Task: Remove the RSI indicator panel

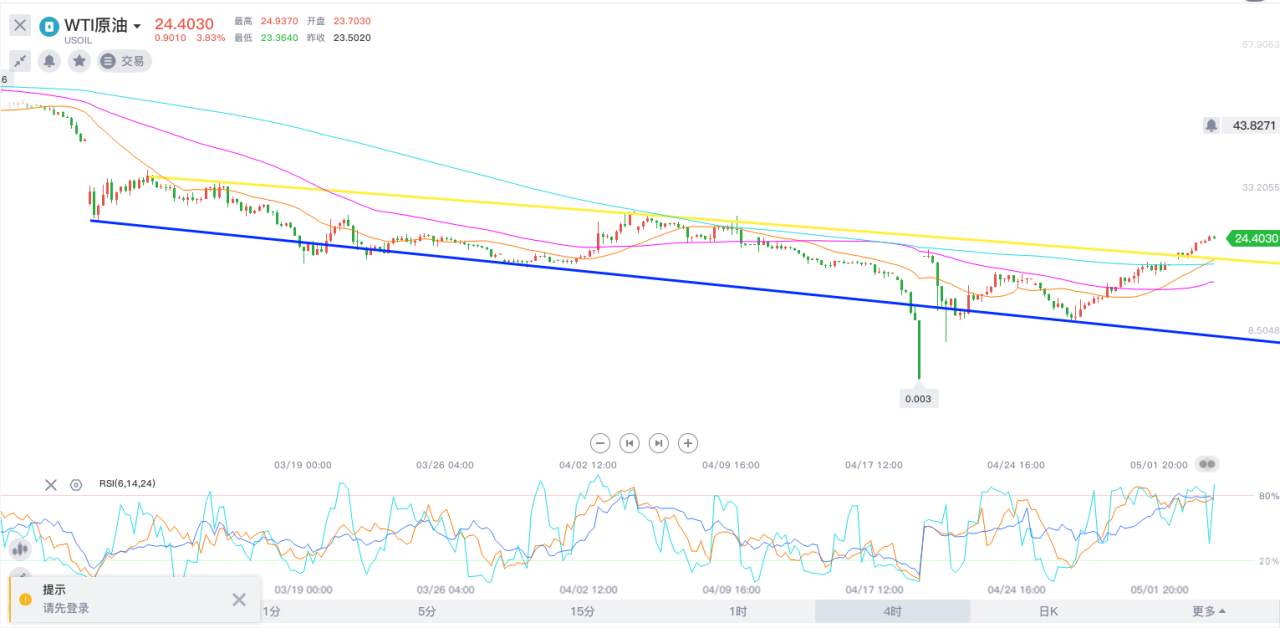Action: pos(51,485)
